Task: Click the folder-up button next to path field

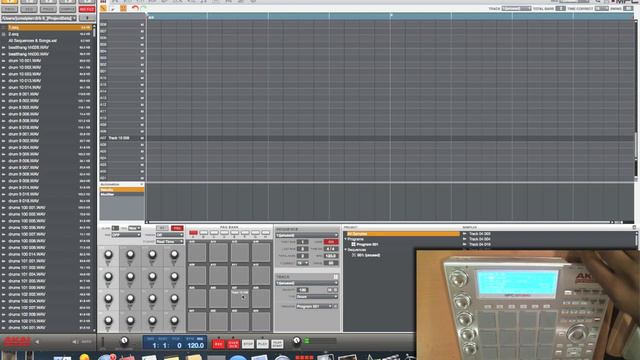Action: click(87, 18)
